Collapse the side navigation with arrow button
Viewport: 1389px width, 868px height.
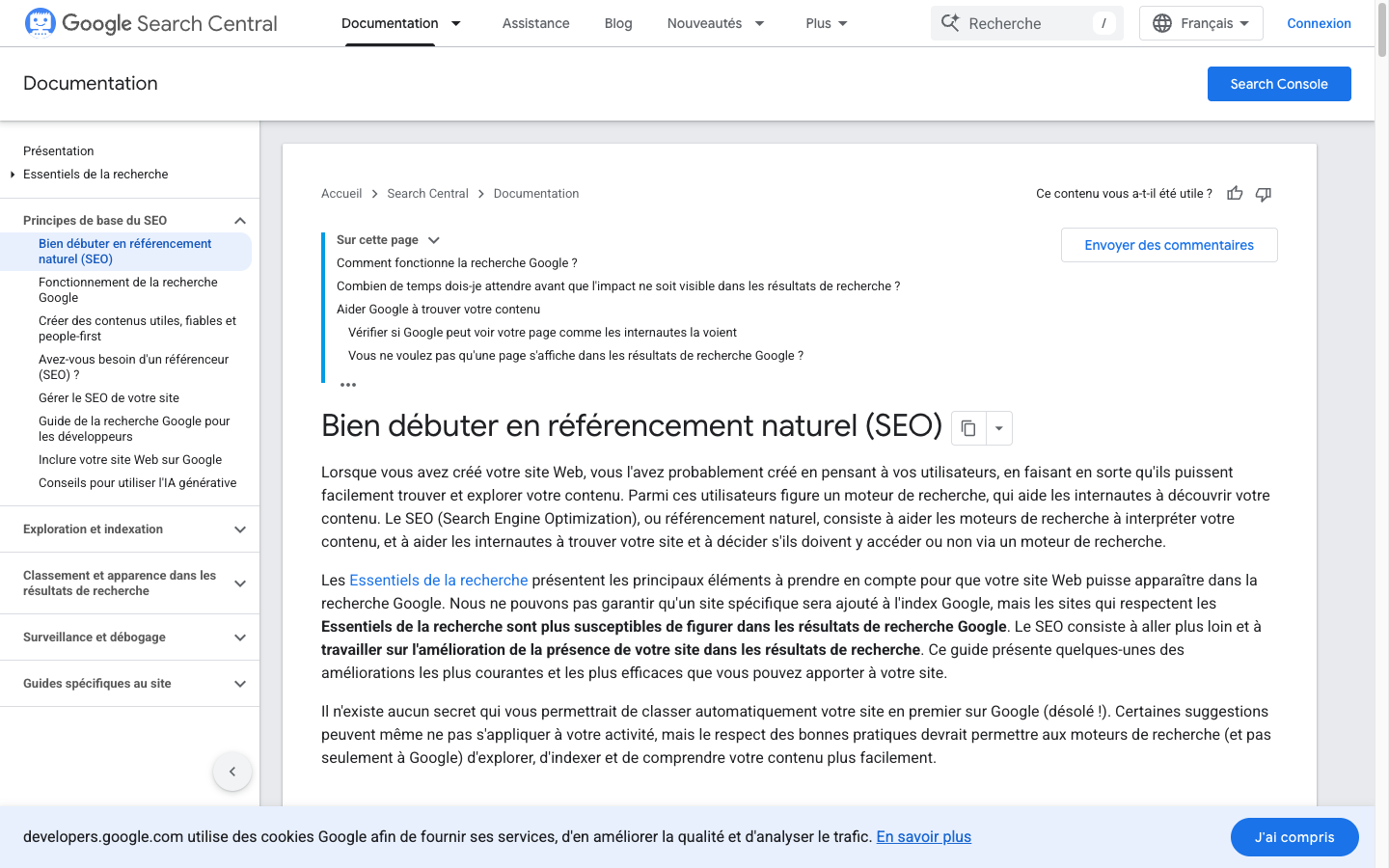tap(232, 772)
